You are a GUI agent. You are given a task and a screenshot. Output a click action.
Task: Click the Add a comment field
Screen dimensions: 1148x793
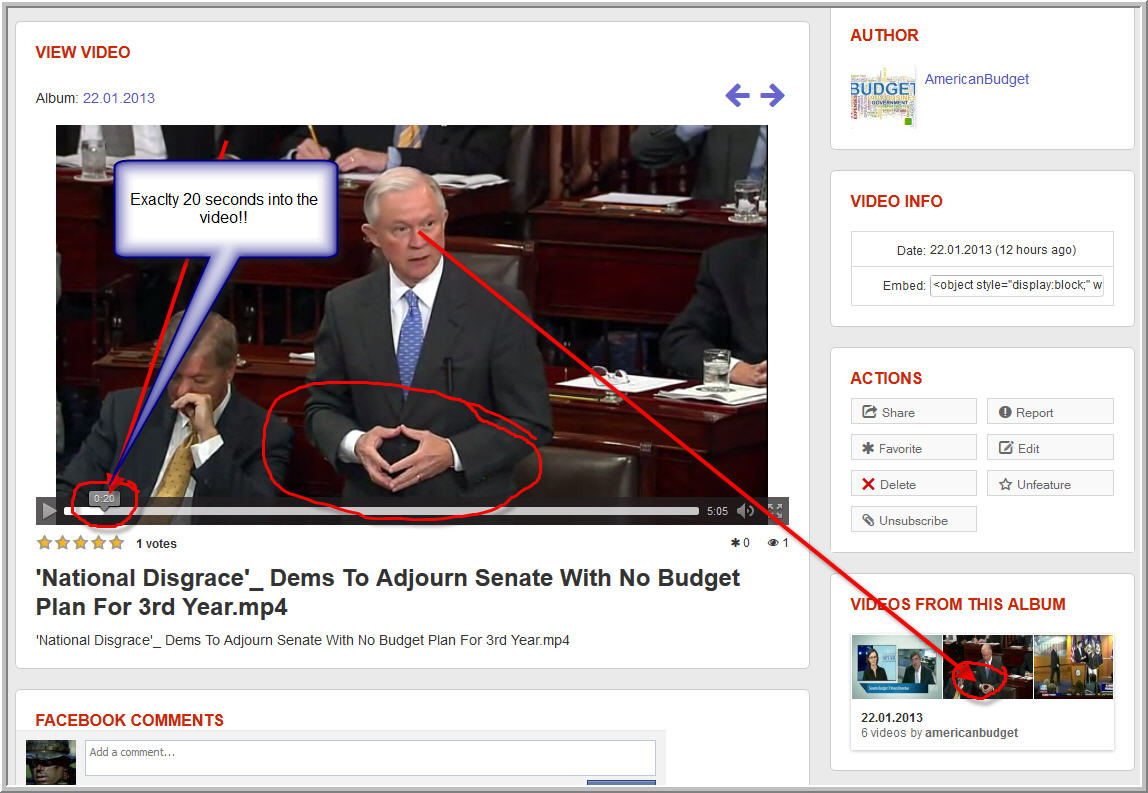coord(370,758)
